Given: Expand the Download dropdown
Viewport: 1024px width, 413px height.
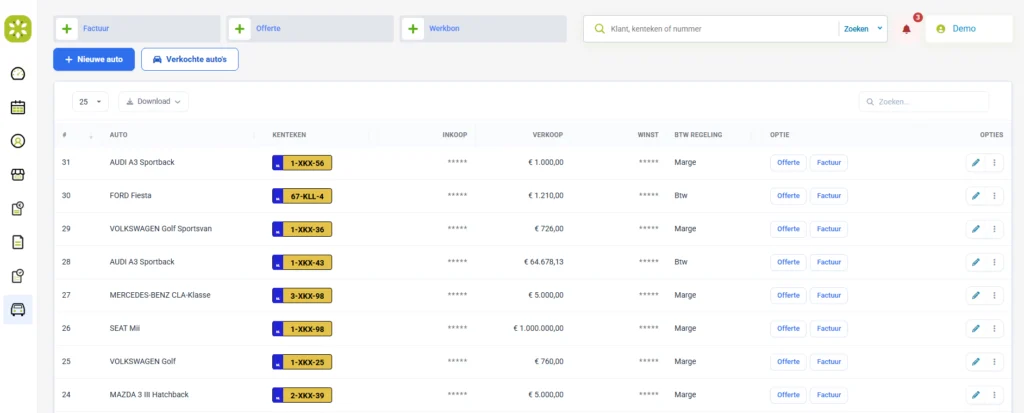Looking at the screenshot, I should point(153,102).
